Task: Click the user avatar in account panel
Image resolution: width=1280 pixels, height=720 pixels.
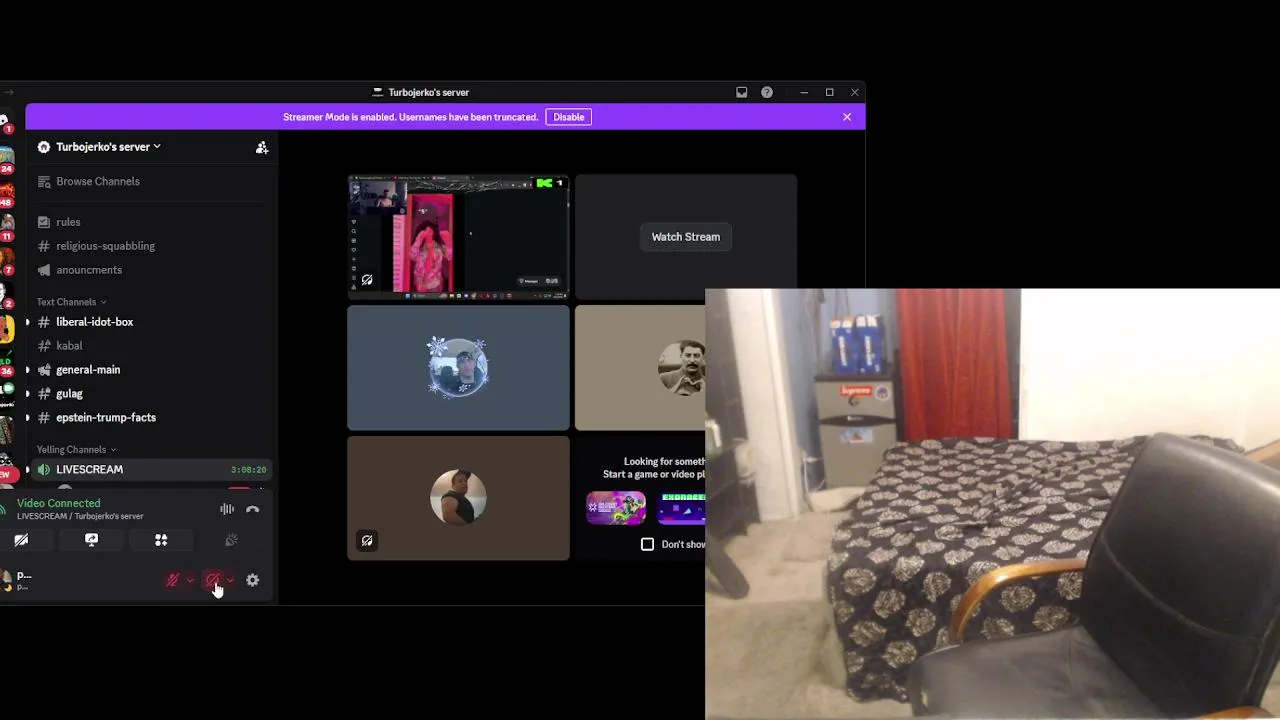Action: (x=7, y=580)
